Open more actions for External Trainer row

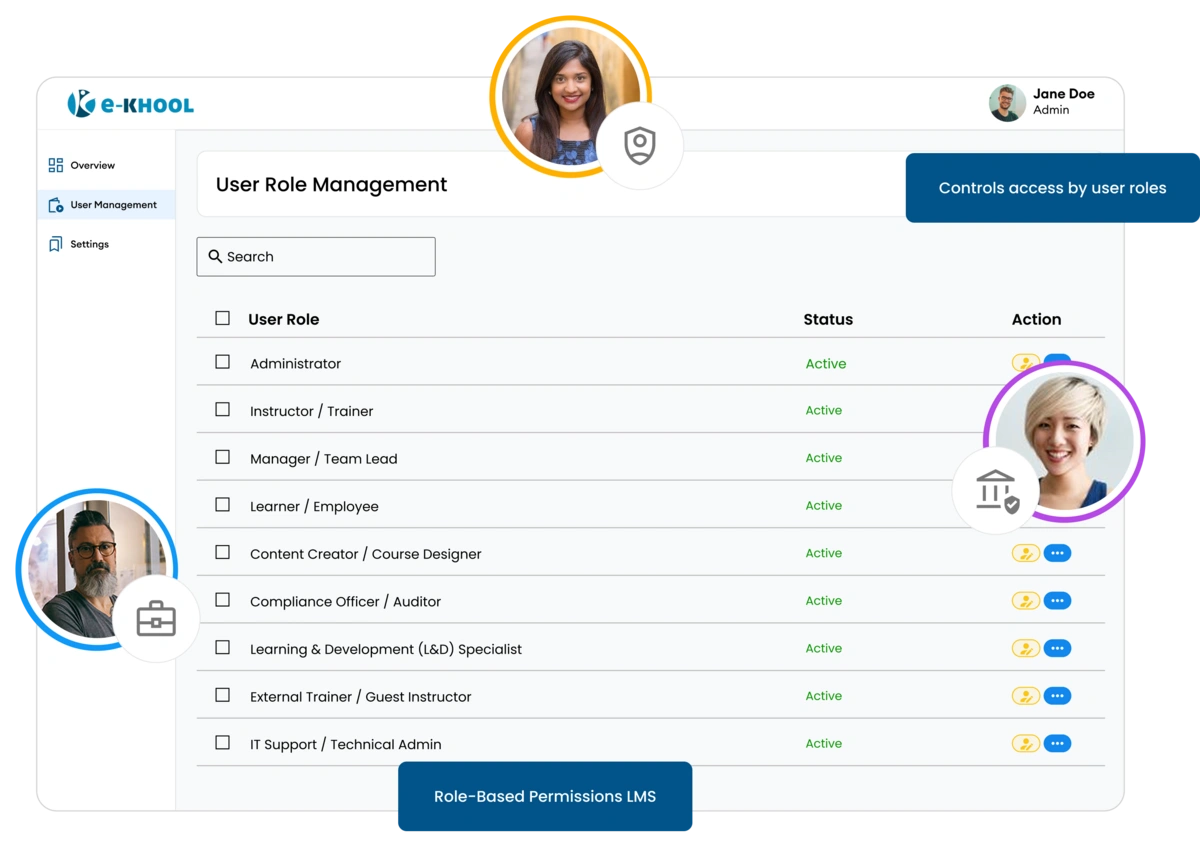coord(1057,695)
